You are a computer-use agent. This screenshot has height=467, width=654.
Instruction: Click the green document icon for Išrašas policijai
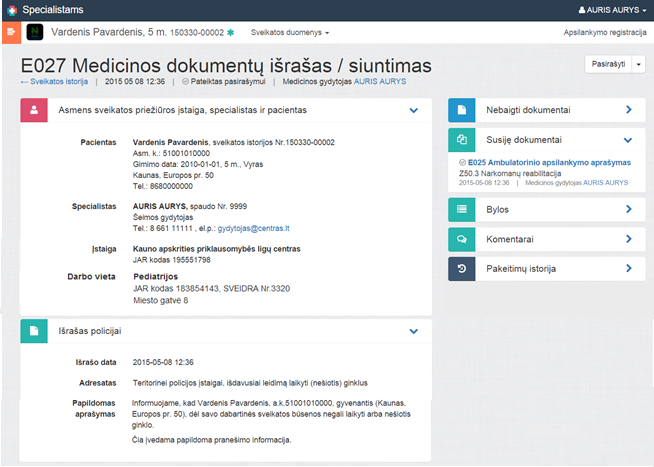point(34,331)
